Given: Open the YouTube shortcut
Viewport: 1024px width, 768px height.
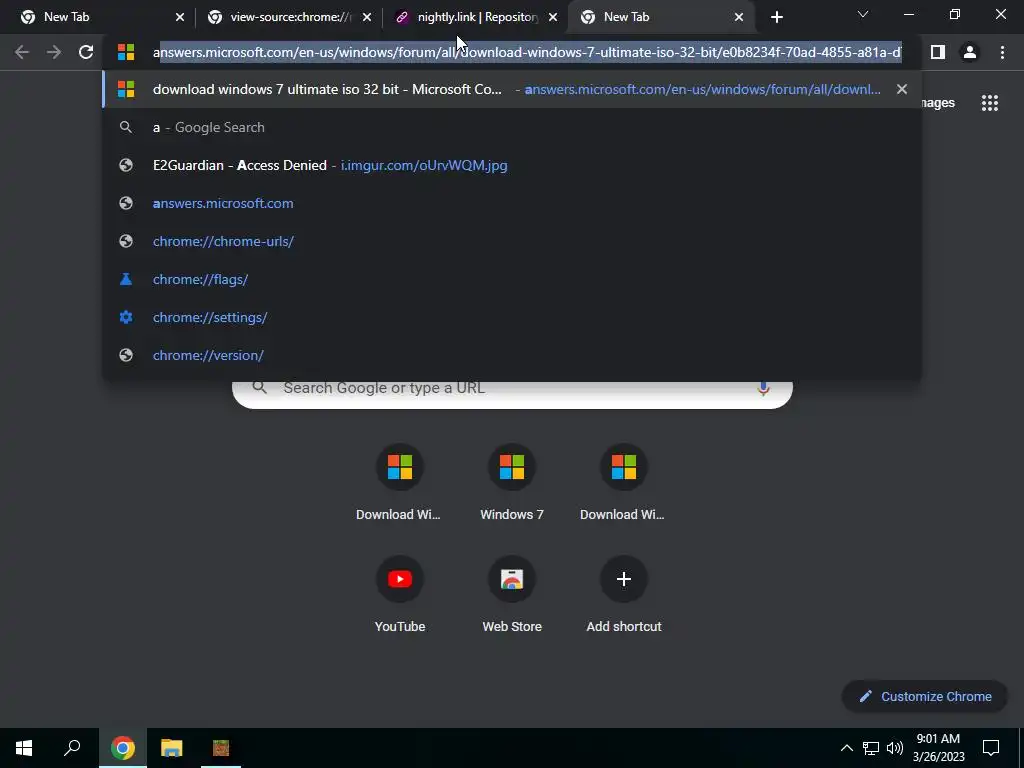Looking at the screenshot, I should click(x=400, y=595).
